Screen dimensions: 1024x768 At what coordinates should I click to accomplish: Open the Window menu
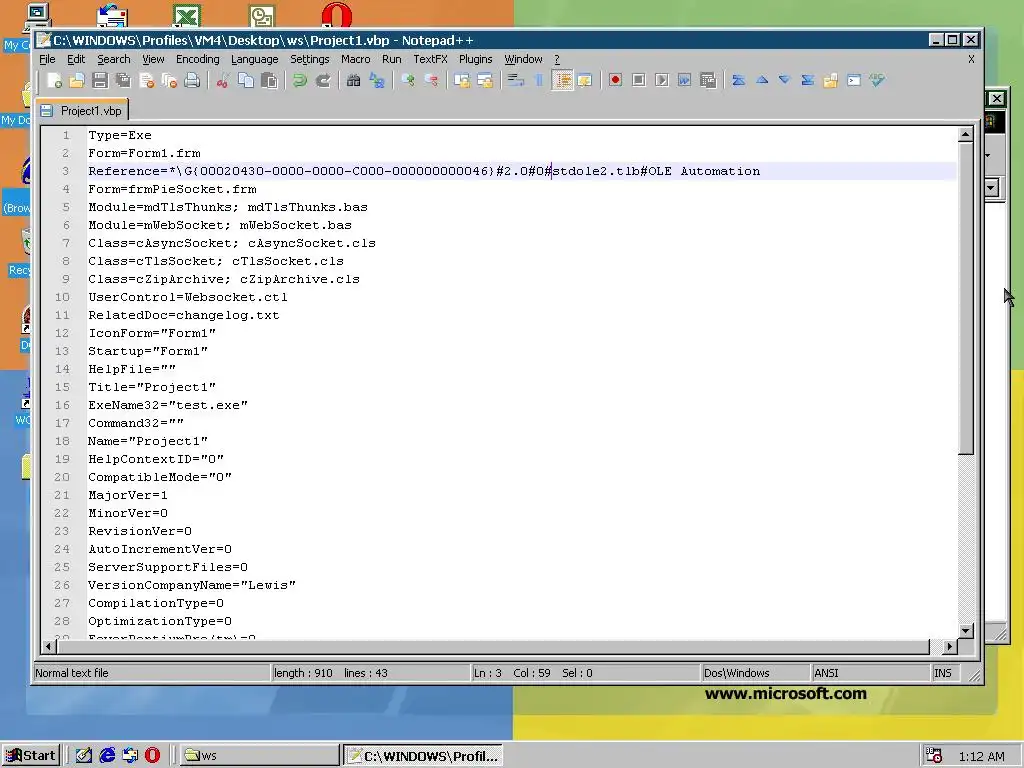coord(523,59)
